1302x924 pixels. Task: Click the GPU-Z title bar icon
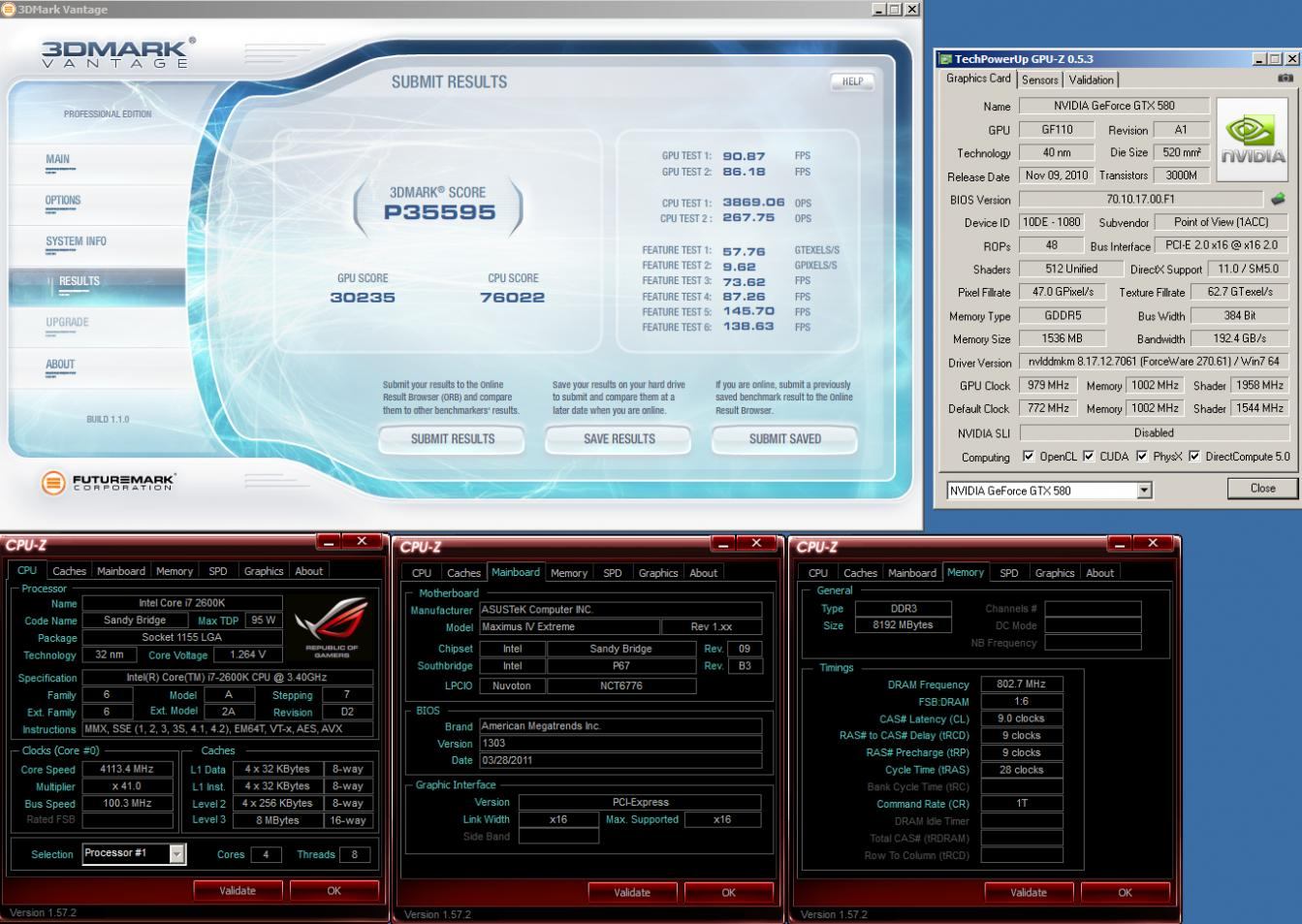(945, 59)
